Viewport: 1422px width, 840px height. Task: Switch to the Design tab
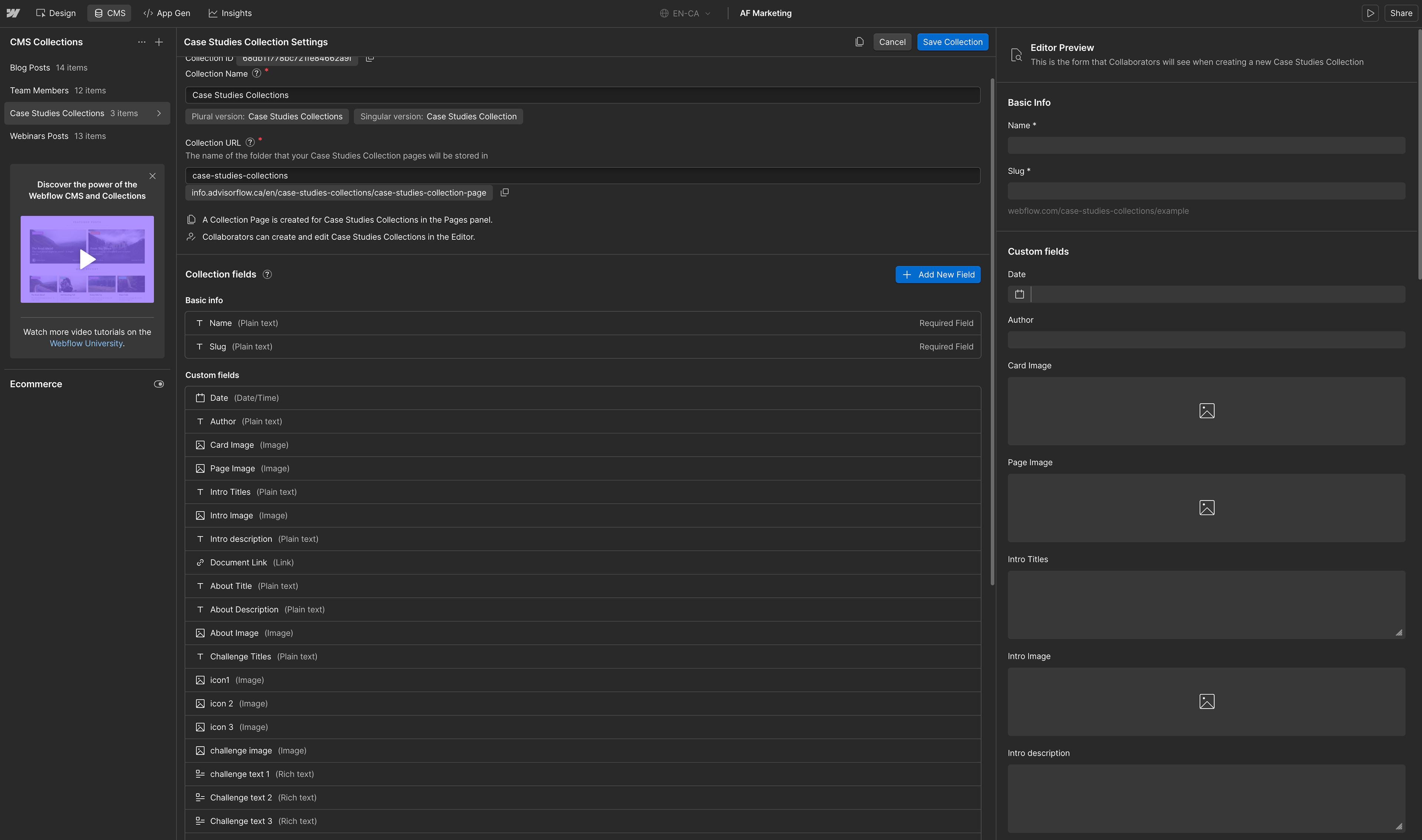click(x=56, y=13)
